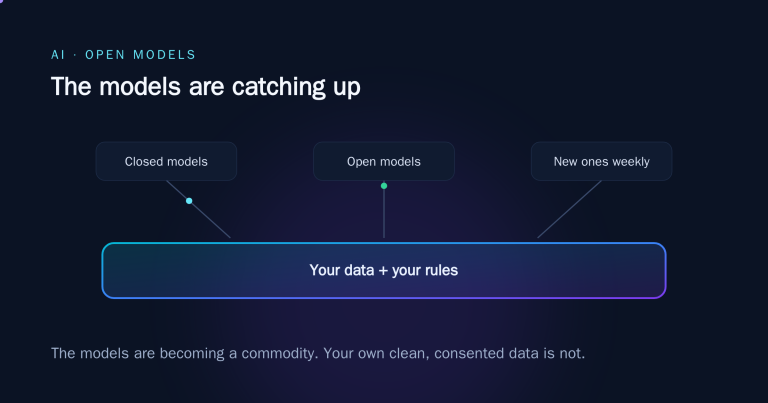768x403 pixels.
Task: Click the vertical connector line below Open models
Action: tap(384, 213)
